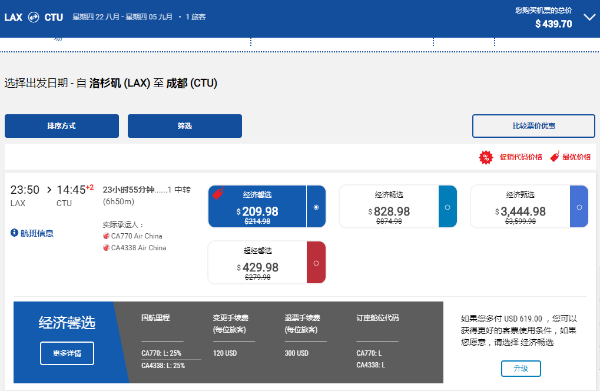
Task: Click the 更多详情 more details button
Action: [67, 353]
